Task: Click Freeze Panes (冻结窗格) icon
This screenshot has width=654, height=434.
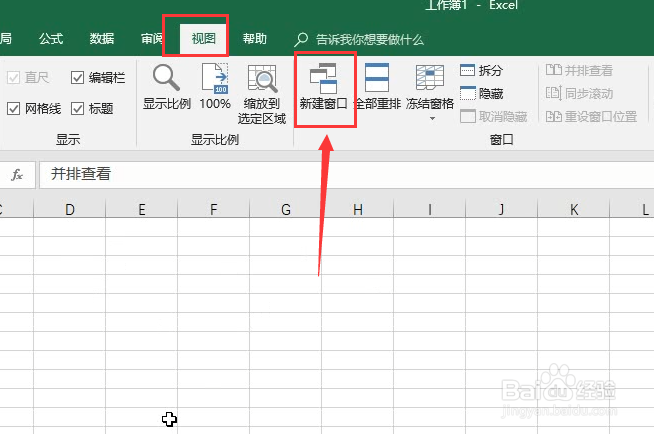Action: pyautogui.click(x=430, y=78)
